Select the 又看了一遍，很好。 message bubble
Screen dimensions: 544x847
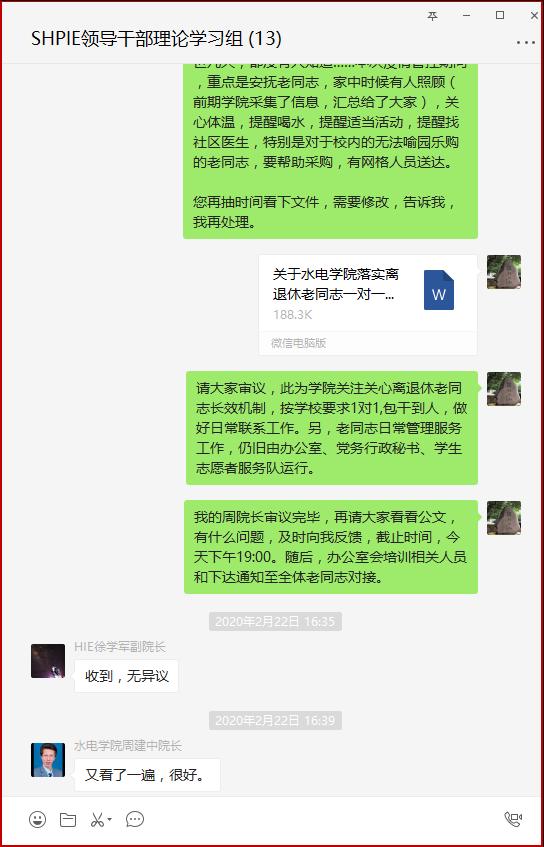[147, 775]
